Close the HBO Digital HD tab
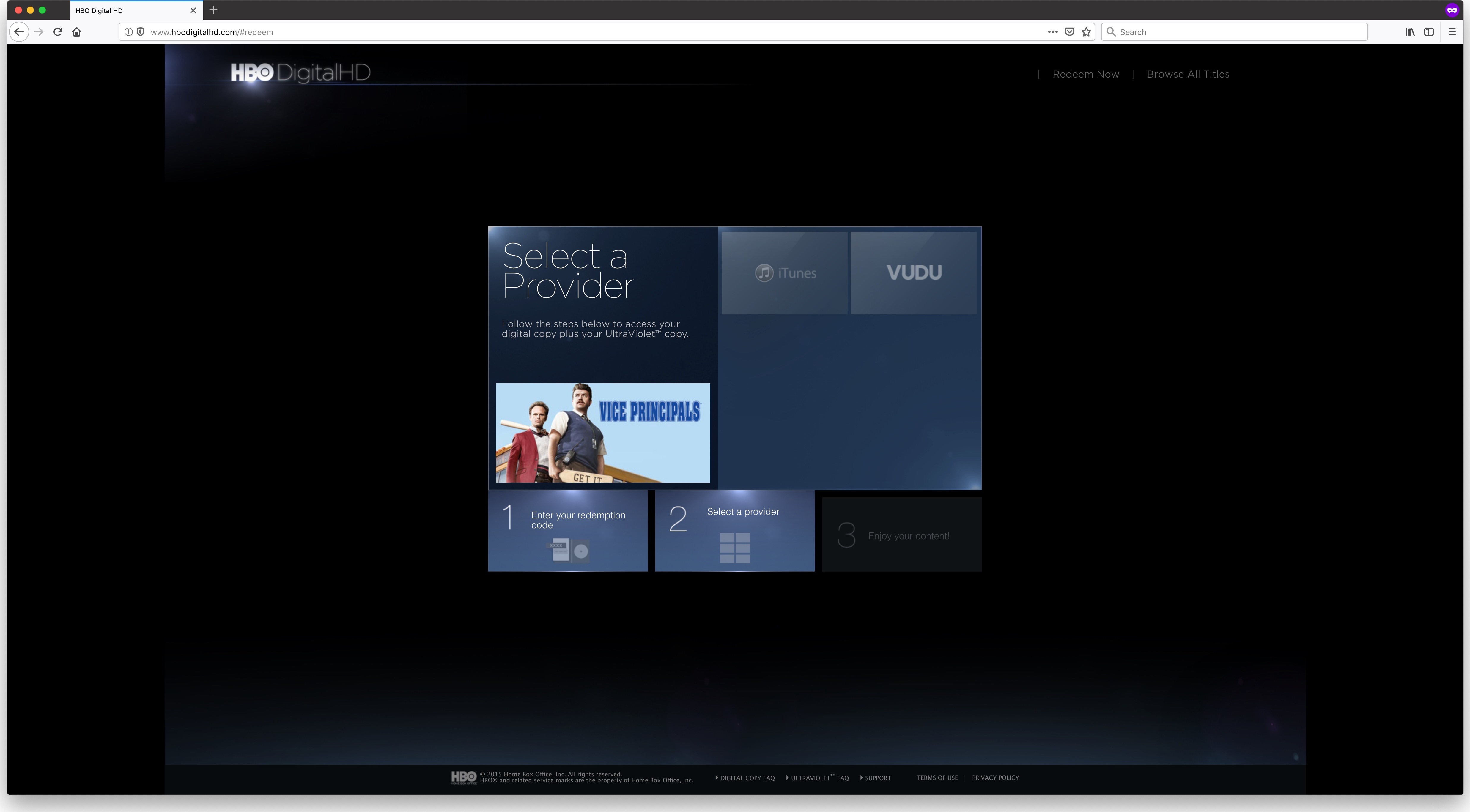 [193, 10]
